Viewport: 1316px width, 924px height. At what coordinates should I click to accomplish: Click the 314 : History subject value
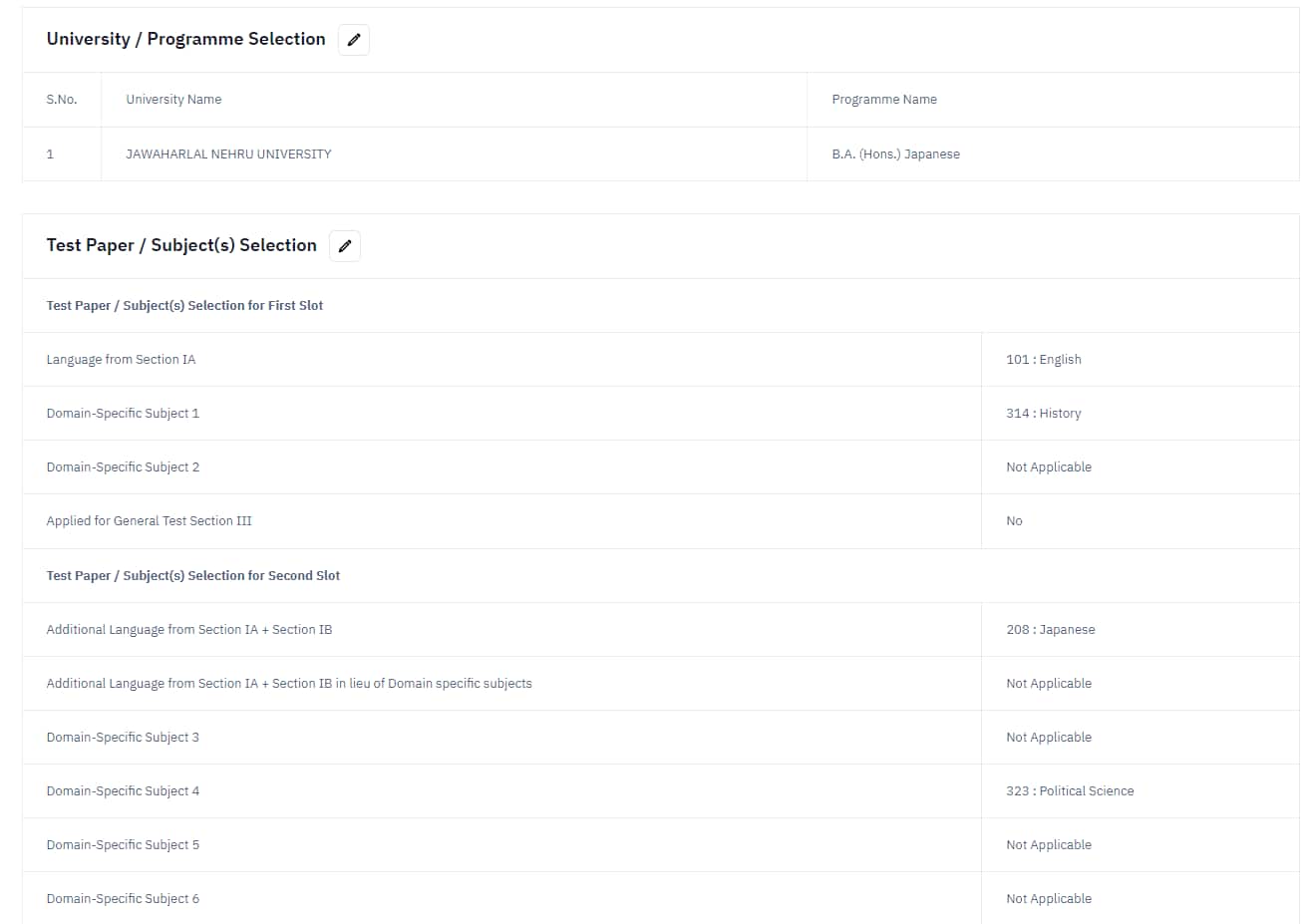click(x=1043, y=414)
